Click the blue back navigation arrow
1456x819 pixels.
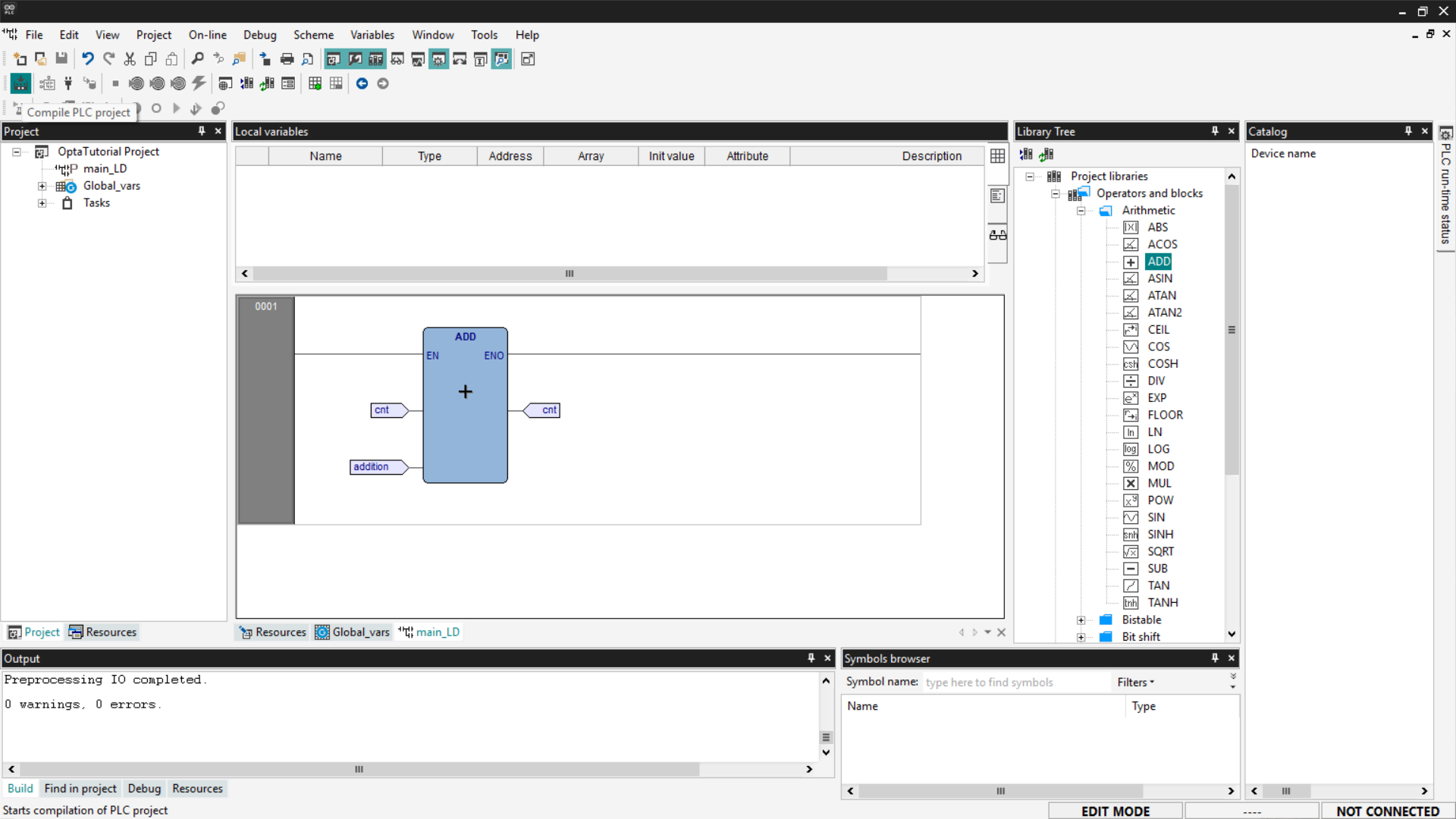point(362,83)
